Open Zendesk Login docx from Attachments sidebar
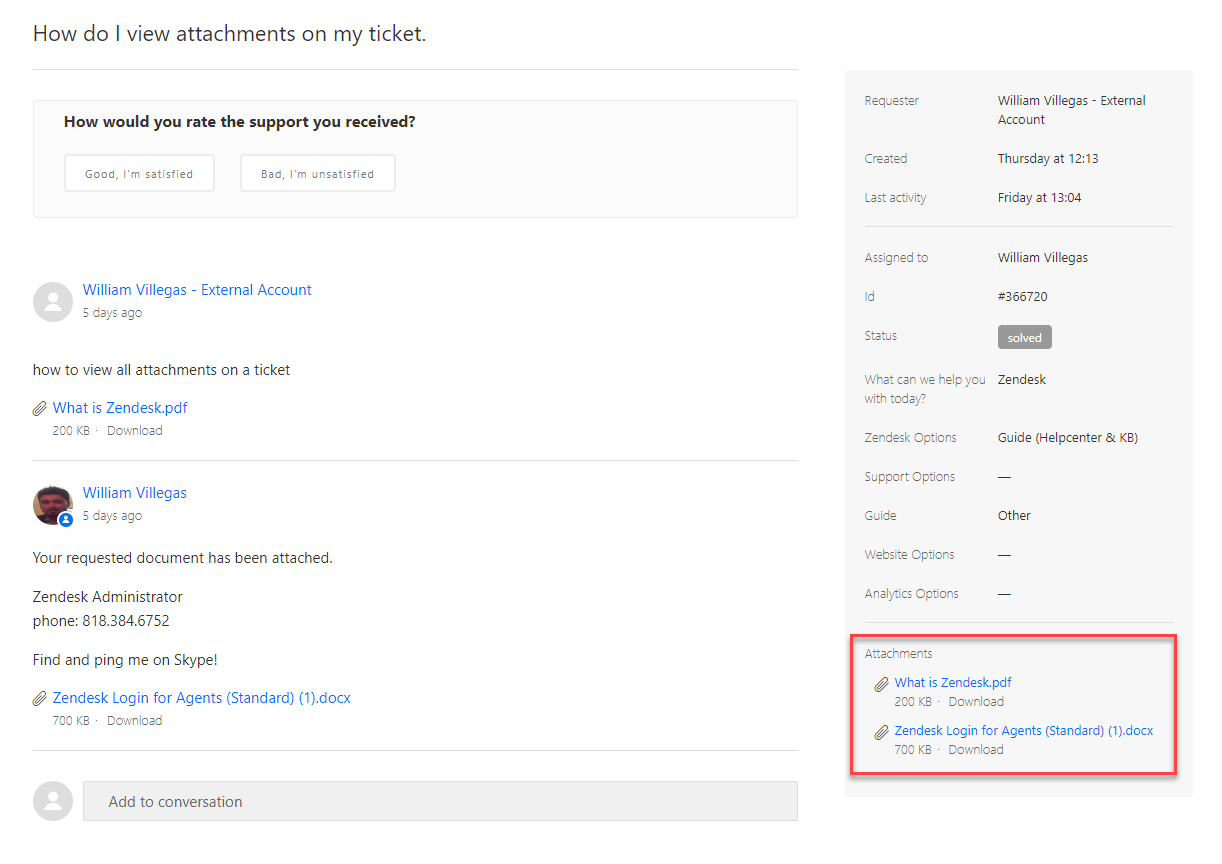 1024,731
